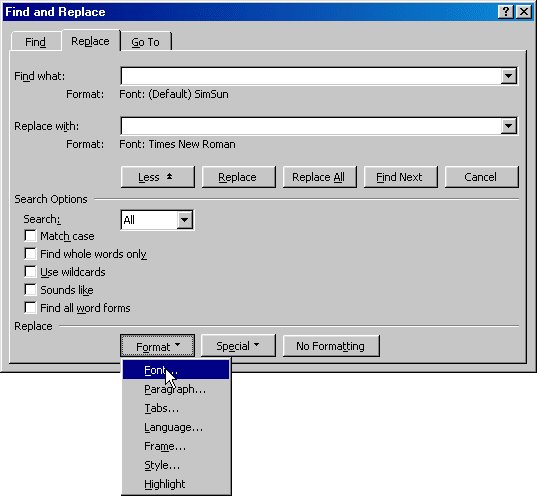Enable Find all word forms

30,308
